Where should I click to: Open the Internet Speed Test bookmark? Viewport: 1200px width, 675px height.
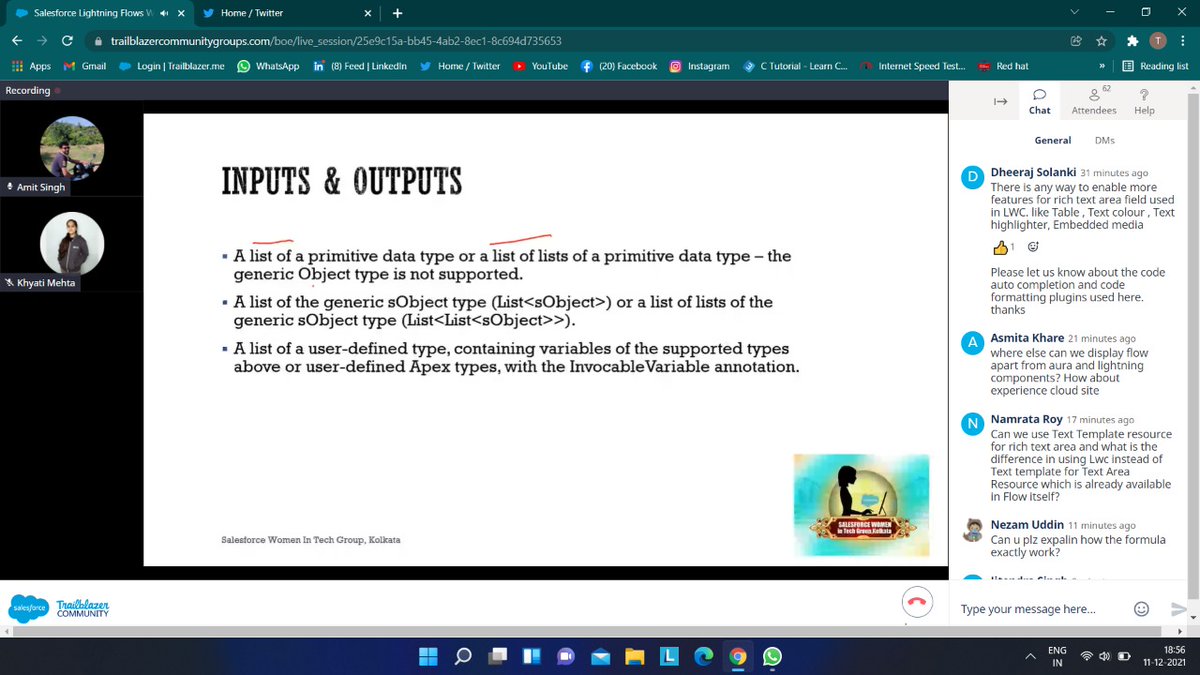(913, 66)
